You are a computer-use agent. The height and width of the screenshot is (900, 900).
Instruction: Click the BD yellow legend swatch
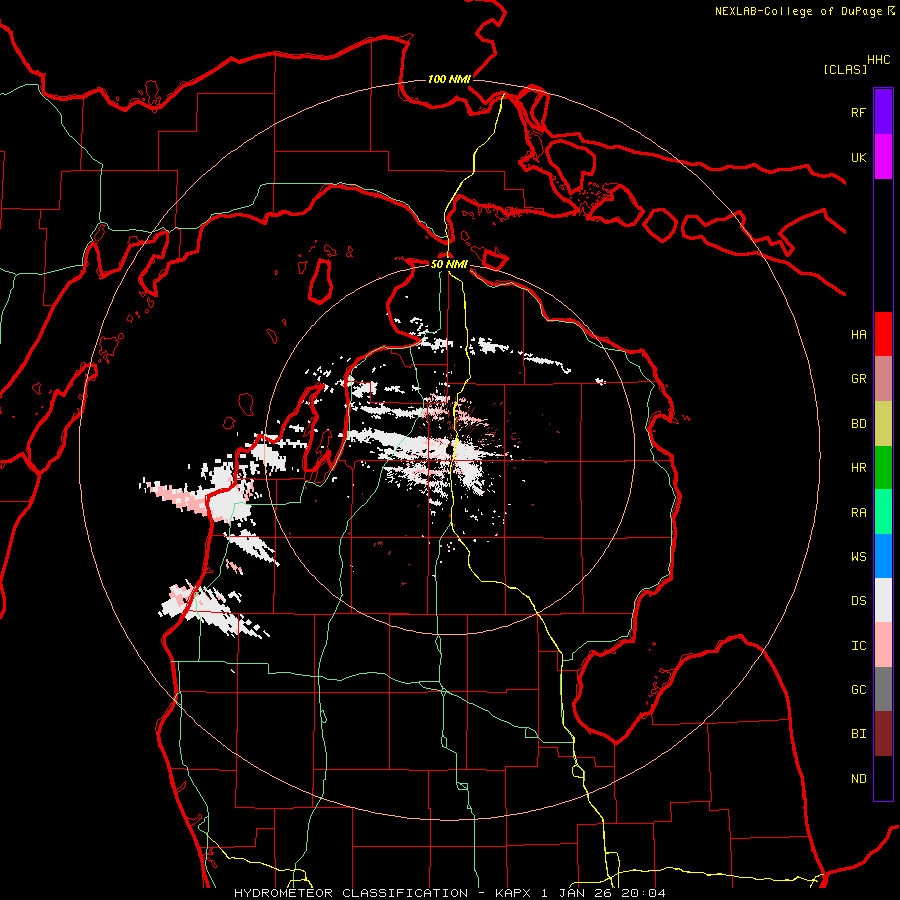click(x=883, y=424)
